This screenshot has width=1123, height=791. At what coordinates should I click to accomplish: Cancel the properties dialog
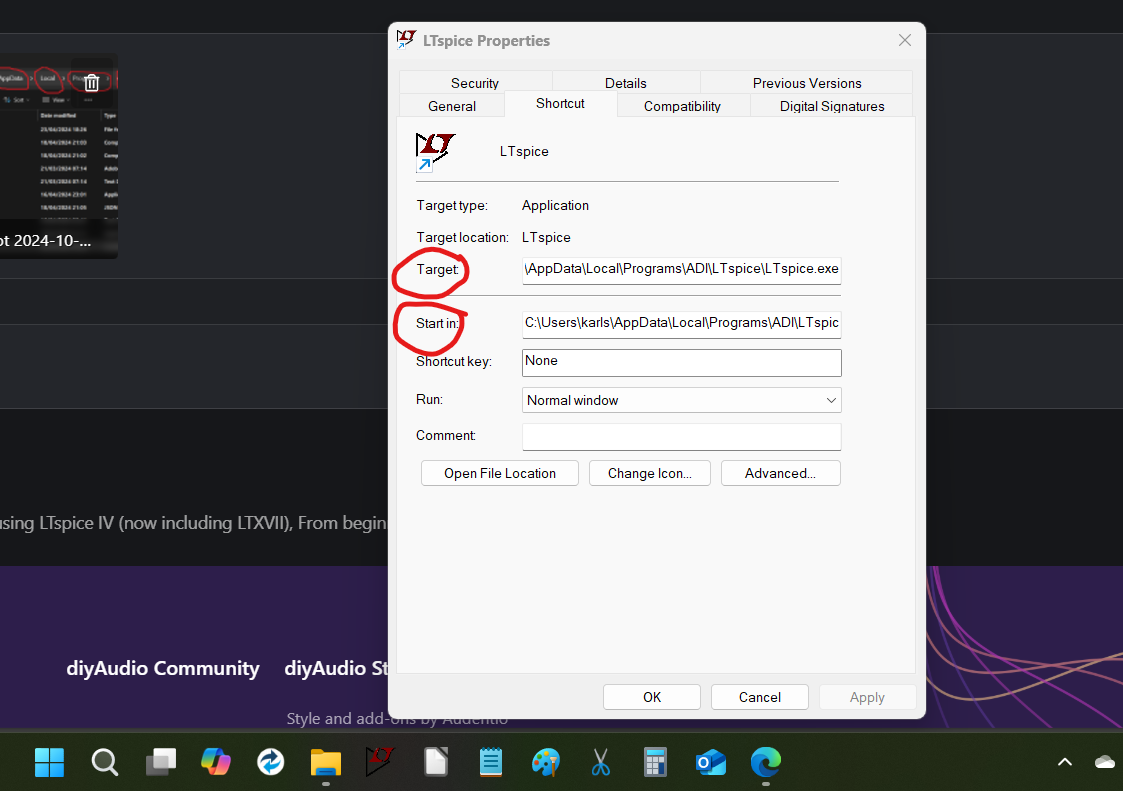760,697
